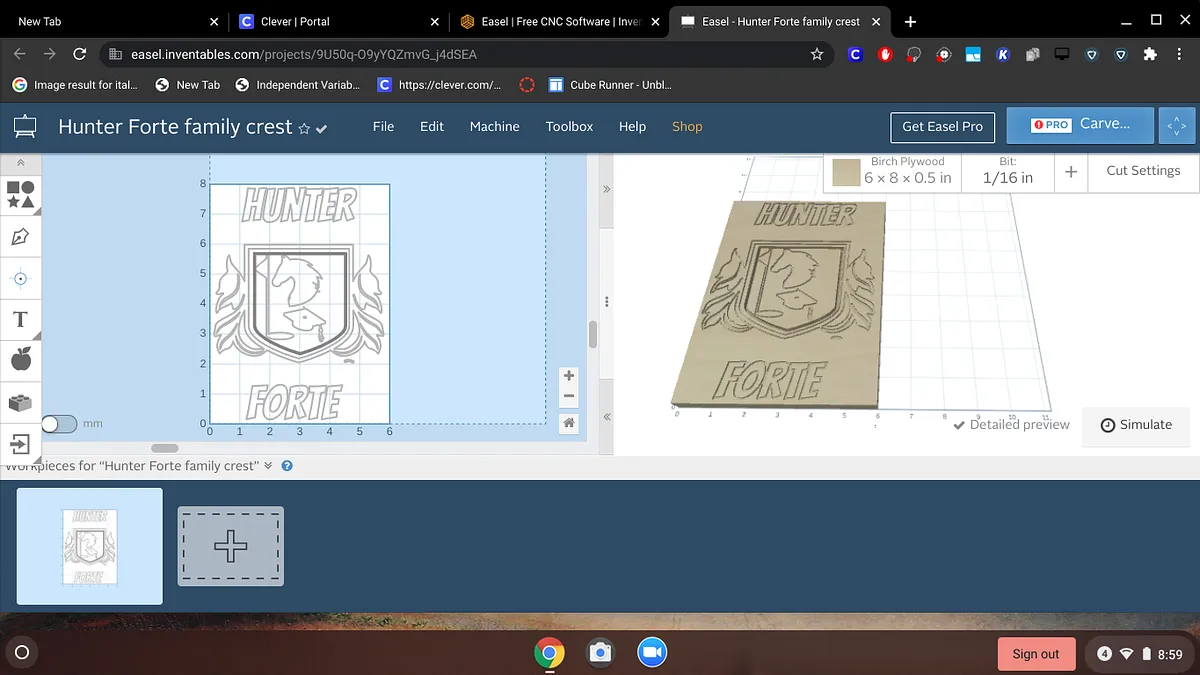The height and width of the screenshot is (675, 1200).
Task: Star the Hunter Forte family crest project
Action: [x=305, y=129]
